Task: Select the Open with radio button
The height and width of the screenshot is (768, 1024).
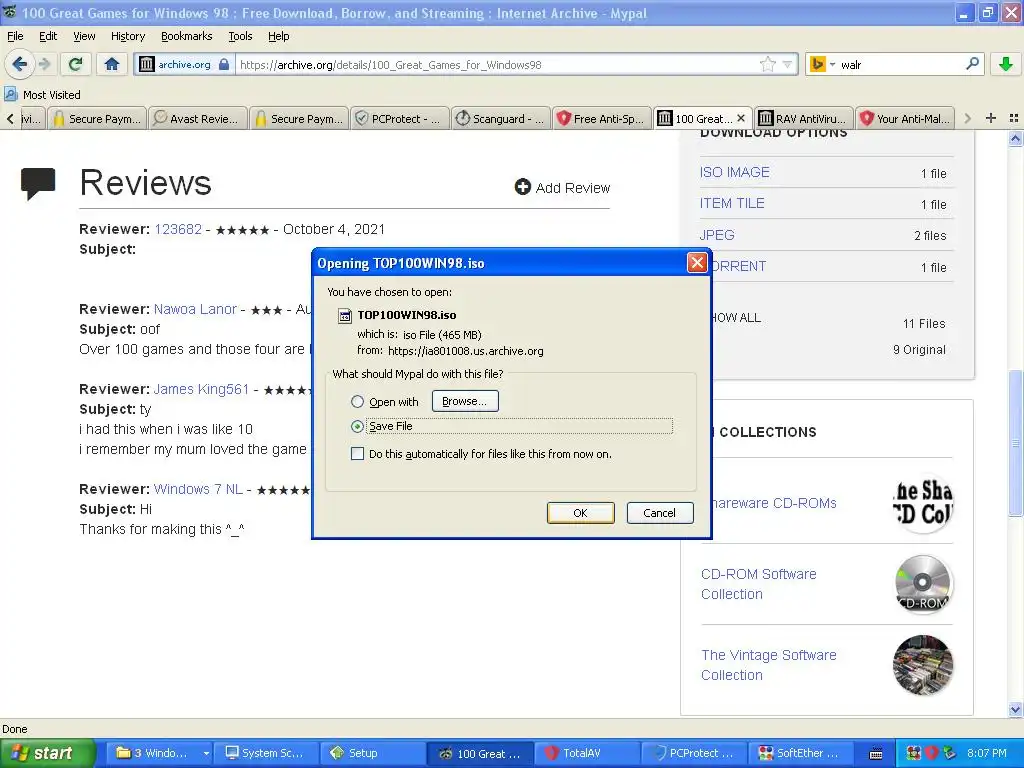Action: point(357,402)
